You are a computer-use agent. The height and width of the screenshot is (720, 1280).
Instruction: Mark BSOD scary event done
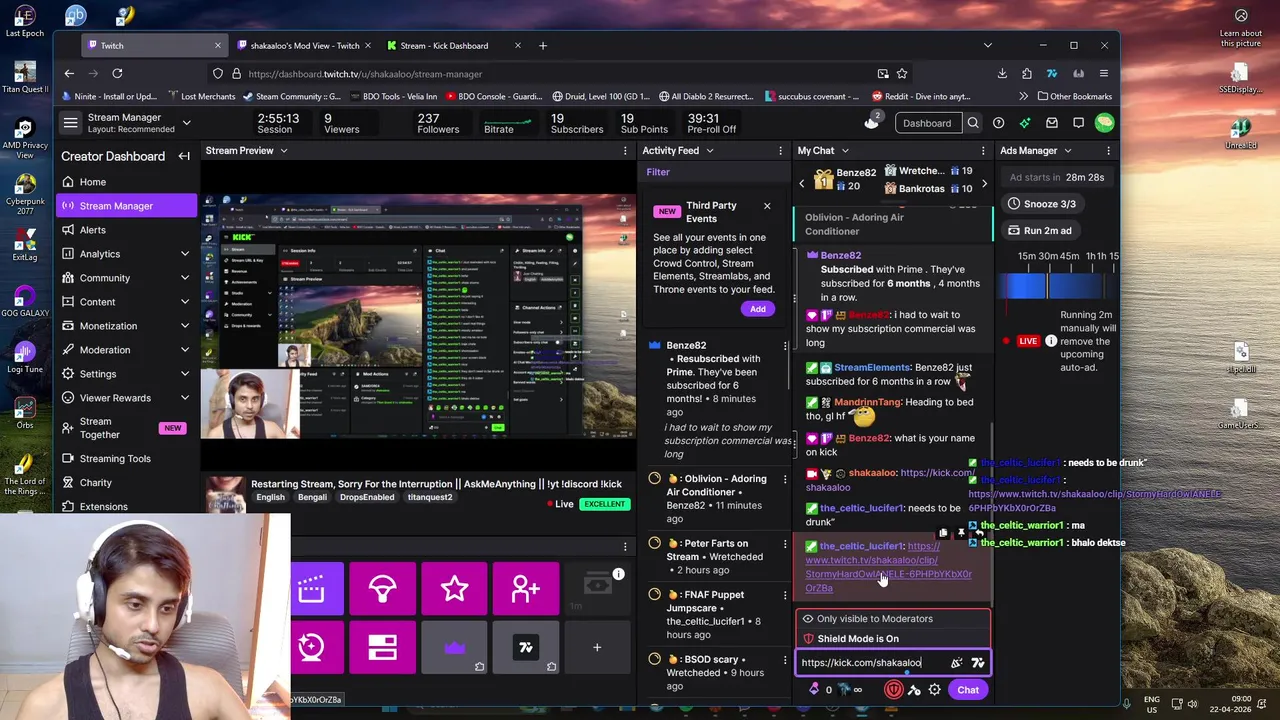coord(655,660)
